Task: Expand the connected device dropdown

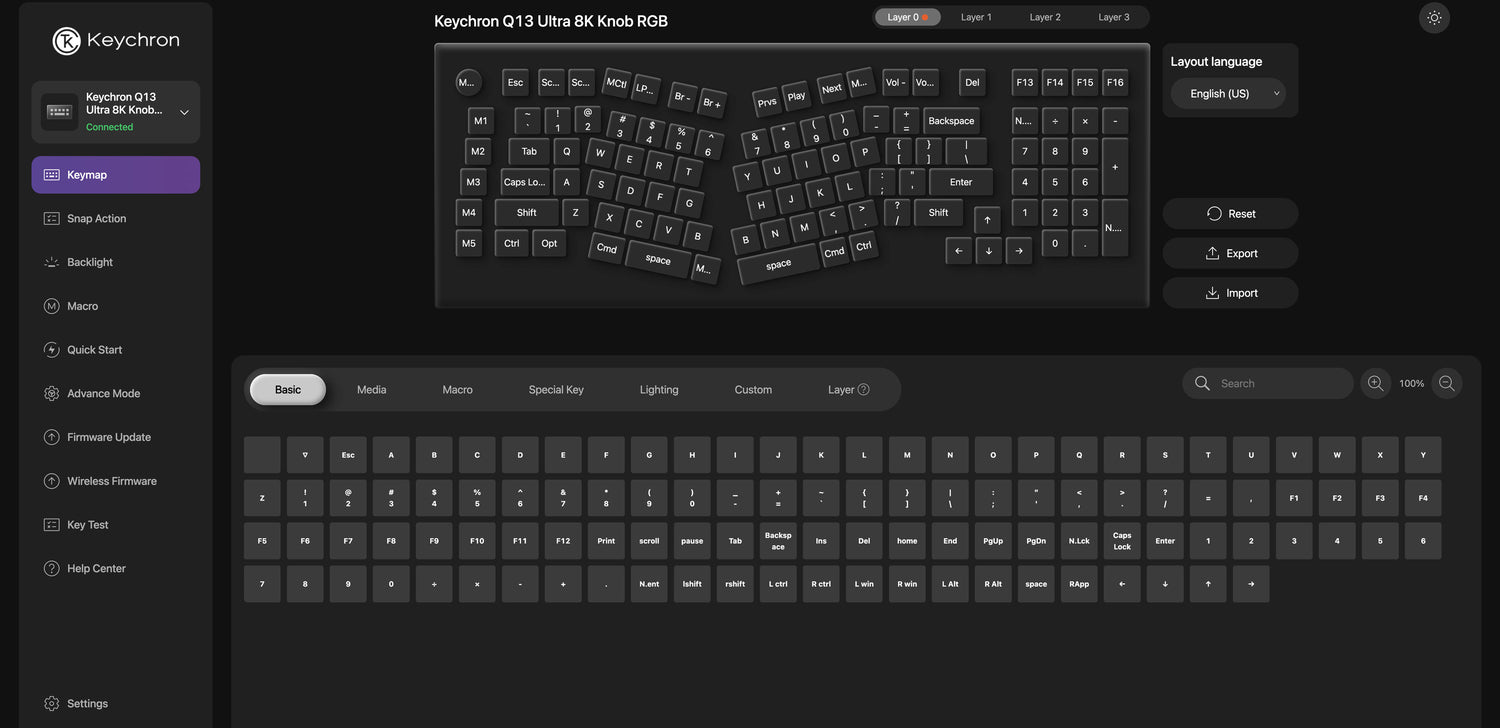Action: pos(184,112)
